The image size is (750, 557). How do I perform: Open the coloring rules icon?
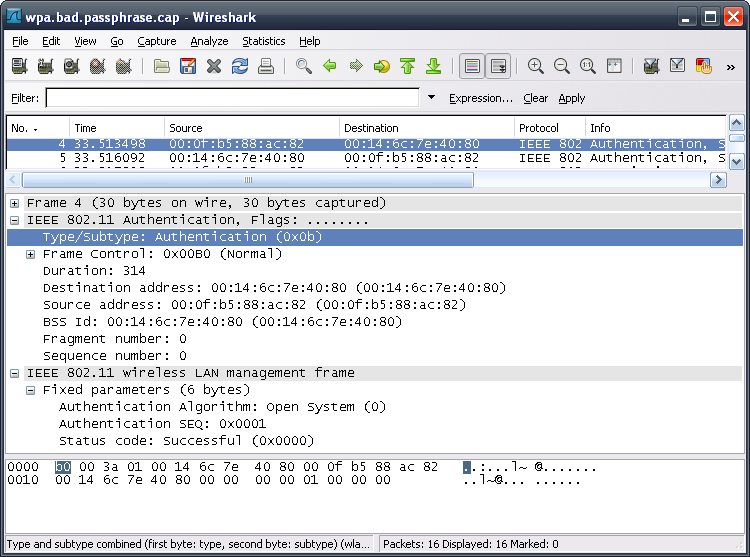click(x=703, y=67)
